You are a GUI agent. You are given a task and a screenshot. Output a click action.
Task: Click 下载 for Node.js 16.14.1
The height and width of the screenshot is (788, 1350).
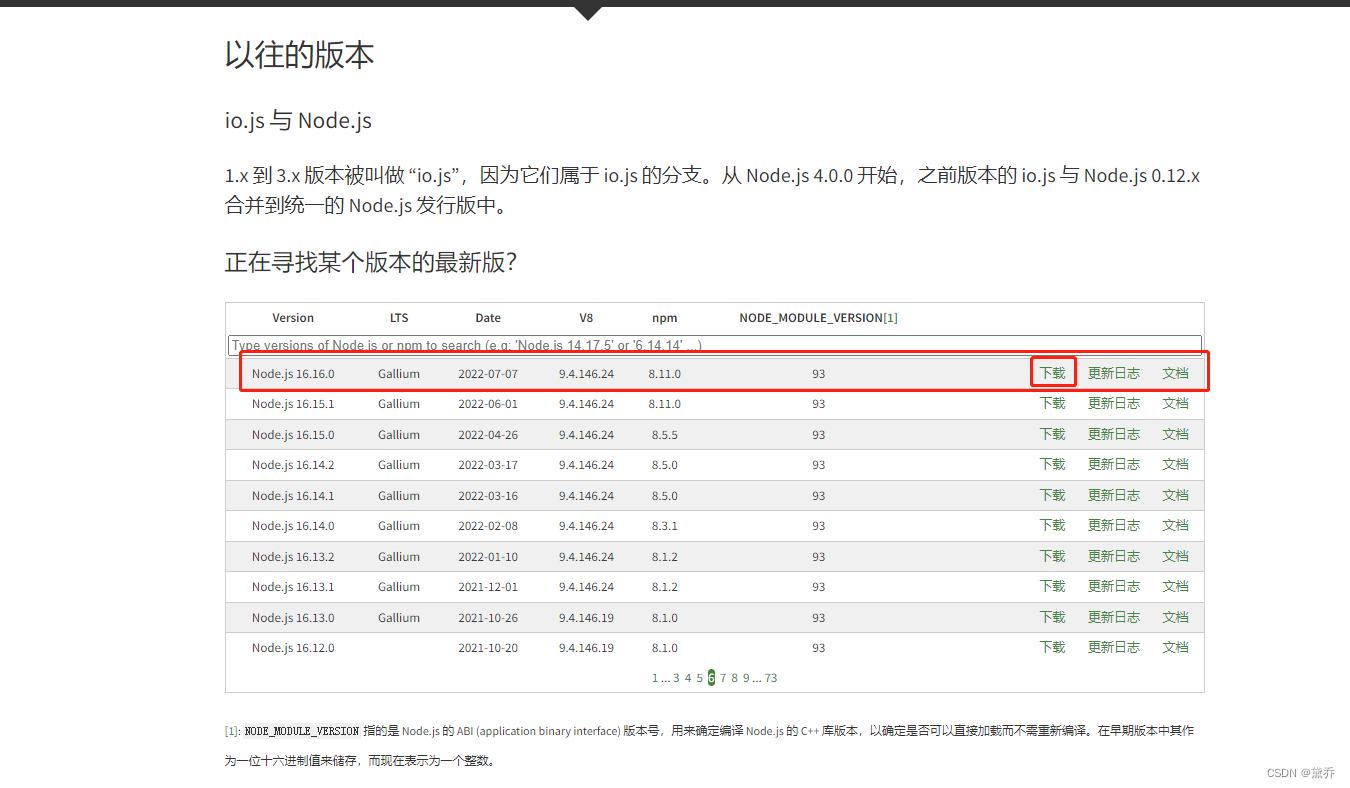pyautogui.click(x=1052, y=495)
